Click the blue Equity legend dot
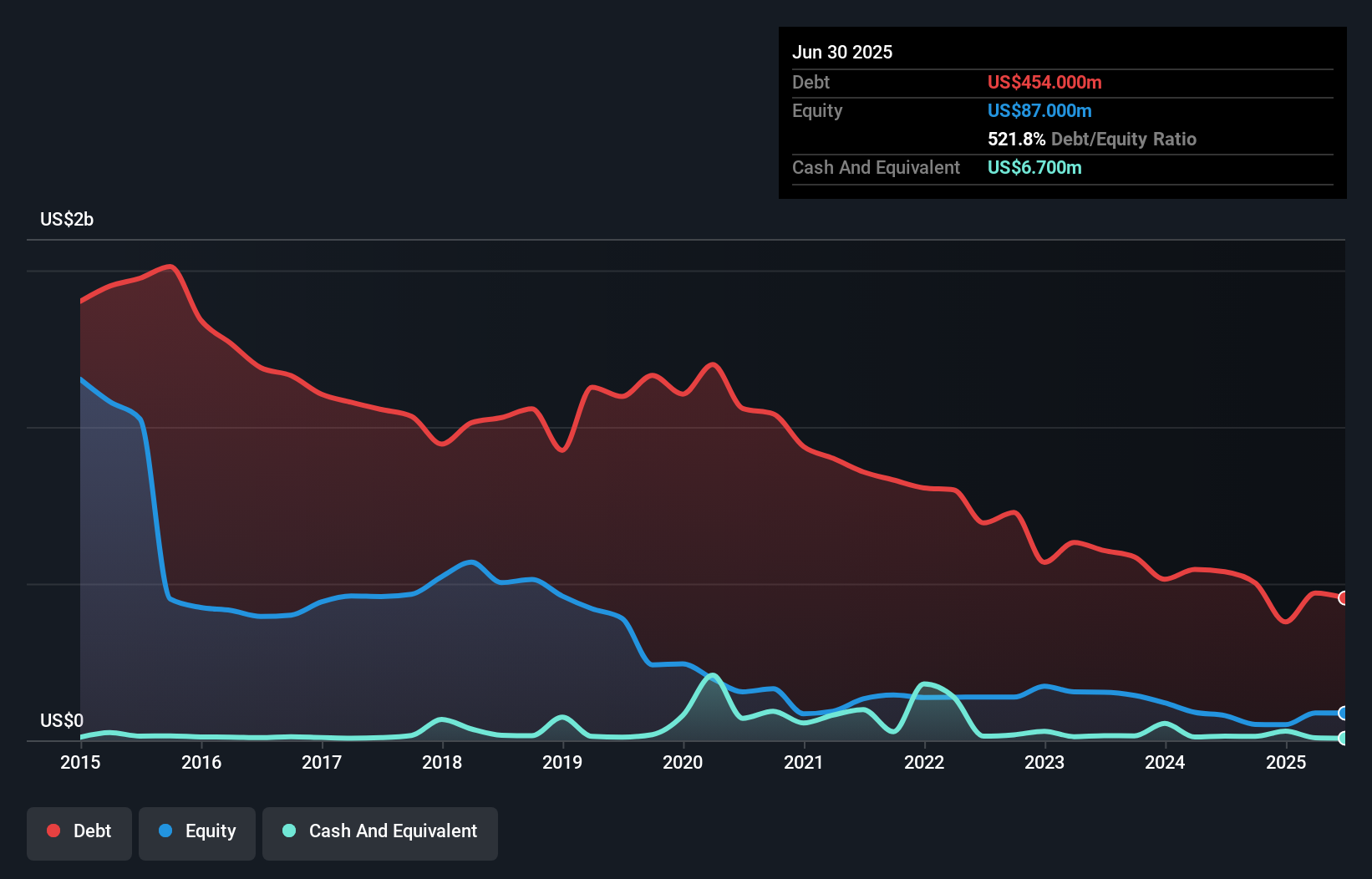The width and height of the screenshot is (1372, 879). (x=165, y=831)
